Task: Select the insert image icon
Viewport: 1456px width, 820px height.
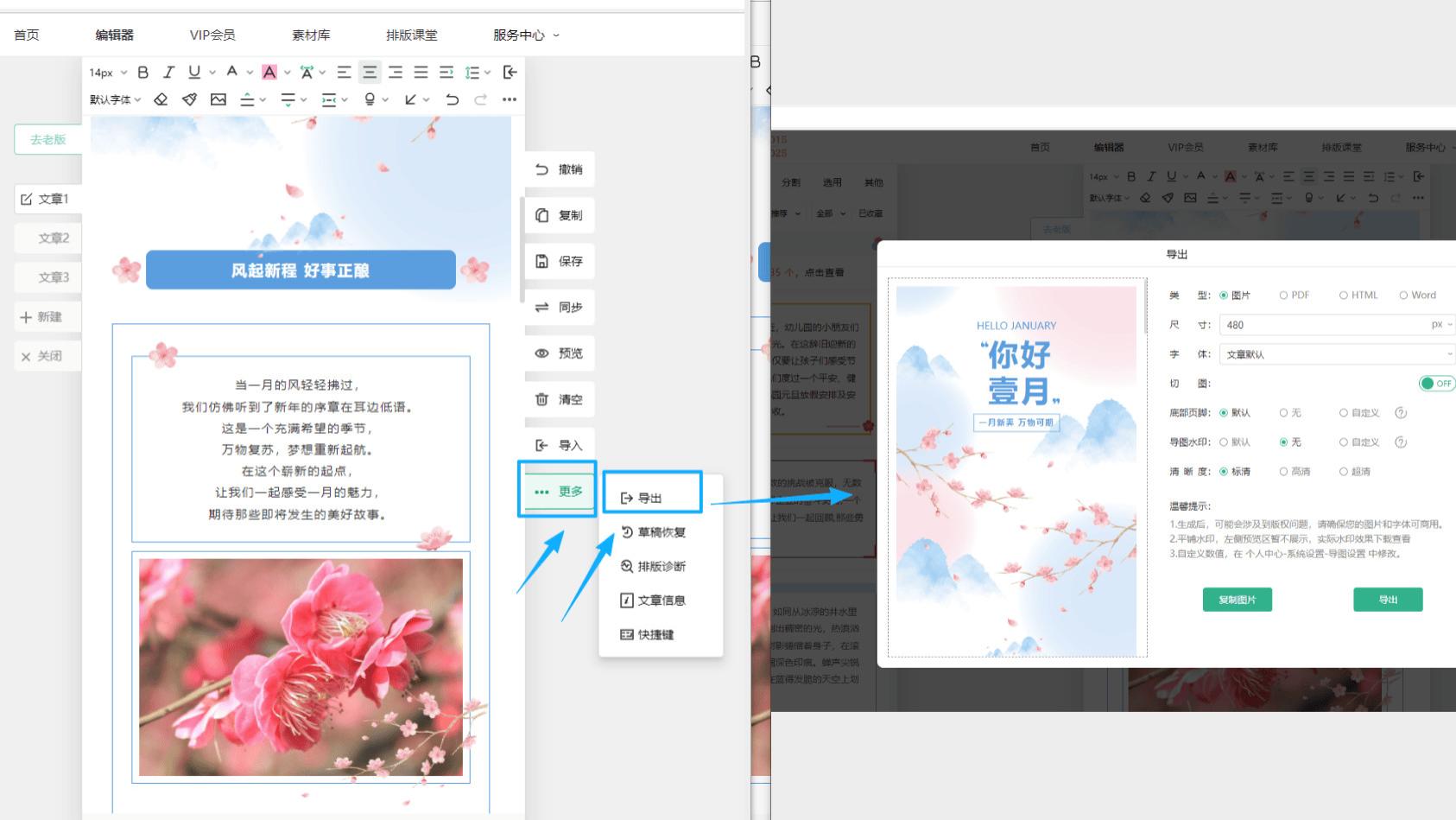Action: (218, 99)
